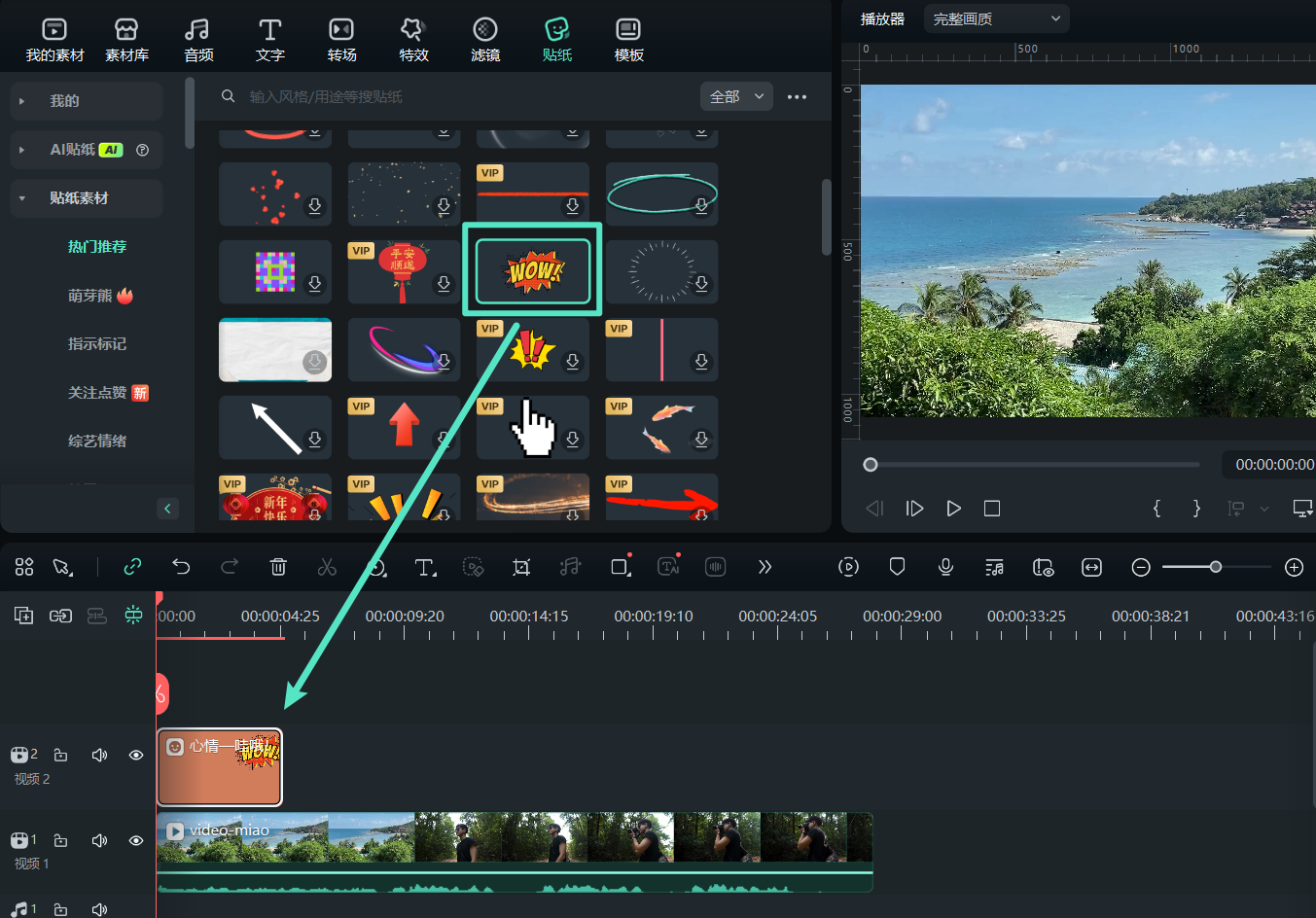Viewport: 1316px width, 918px height.
Task: Play the video in the preview player
Action: [x=953, y=509]
